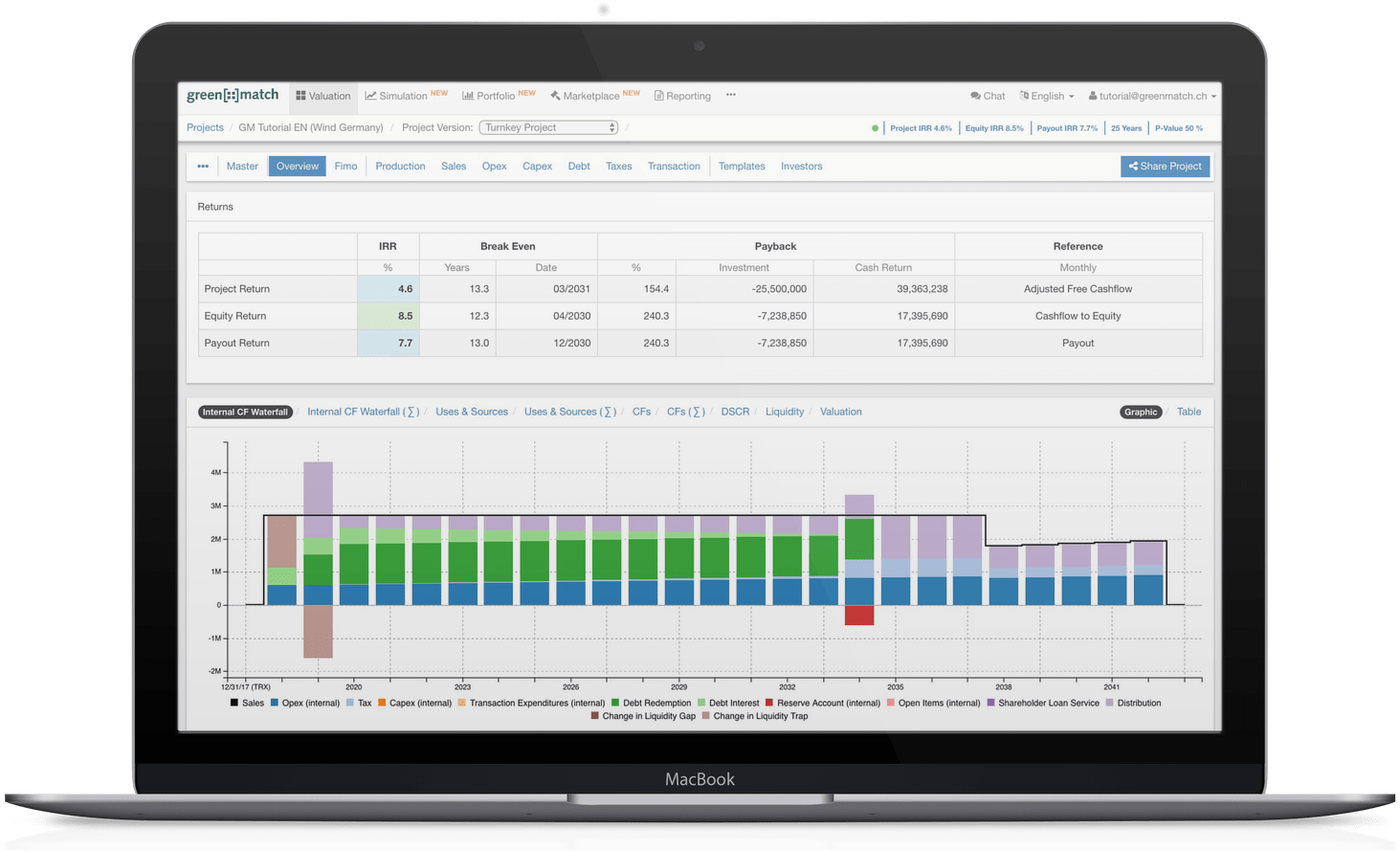This screenshot has height=852, width=1400.
Task: Click the three-dots icon beside Master tab
Action: 203,167
